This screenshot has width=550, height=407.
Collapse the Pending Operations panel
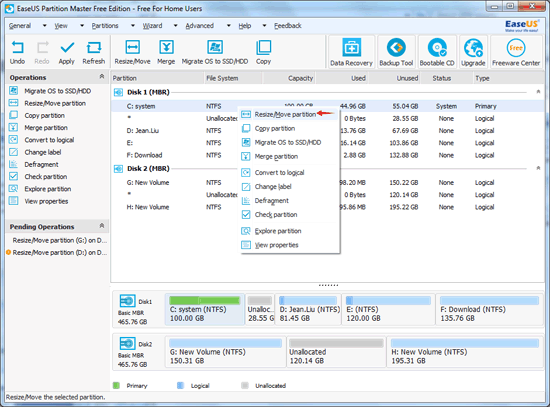click(102, 226)
